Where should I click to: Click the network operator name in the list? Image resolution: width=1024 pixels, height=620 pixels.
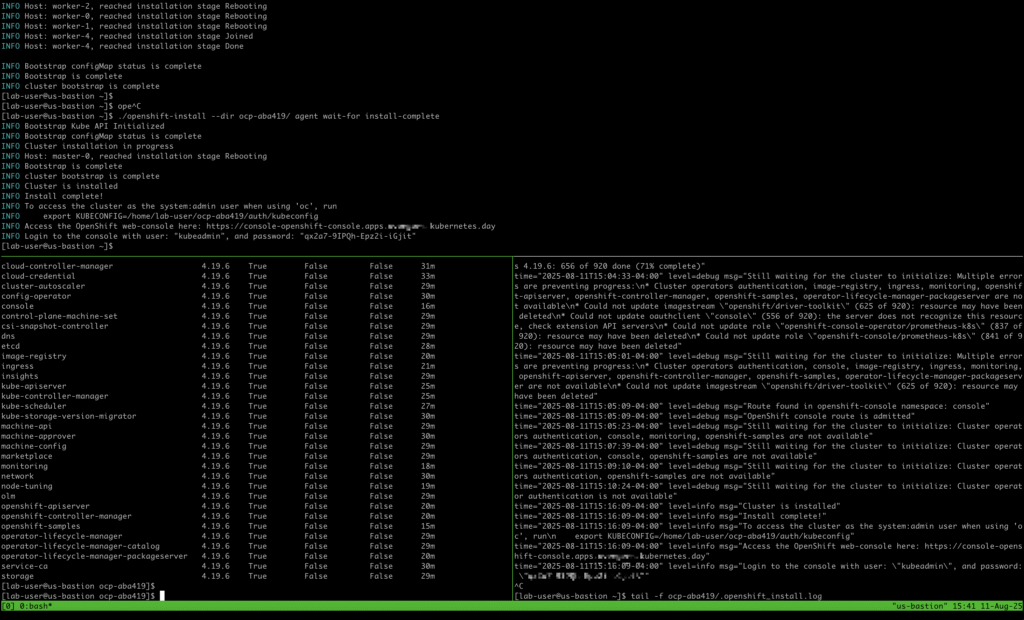point(18,476)
